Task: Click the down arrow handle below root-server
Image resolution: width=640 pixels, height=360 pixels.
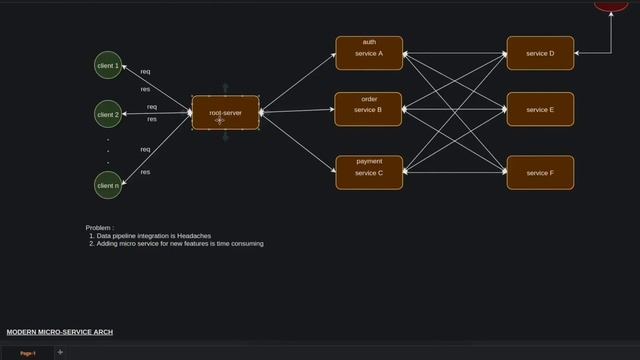Action: pos(225,138)
